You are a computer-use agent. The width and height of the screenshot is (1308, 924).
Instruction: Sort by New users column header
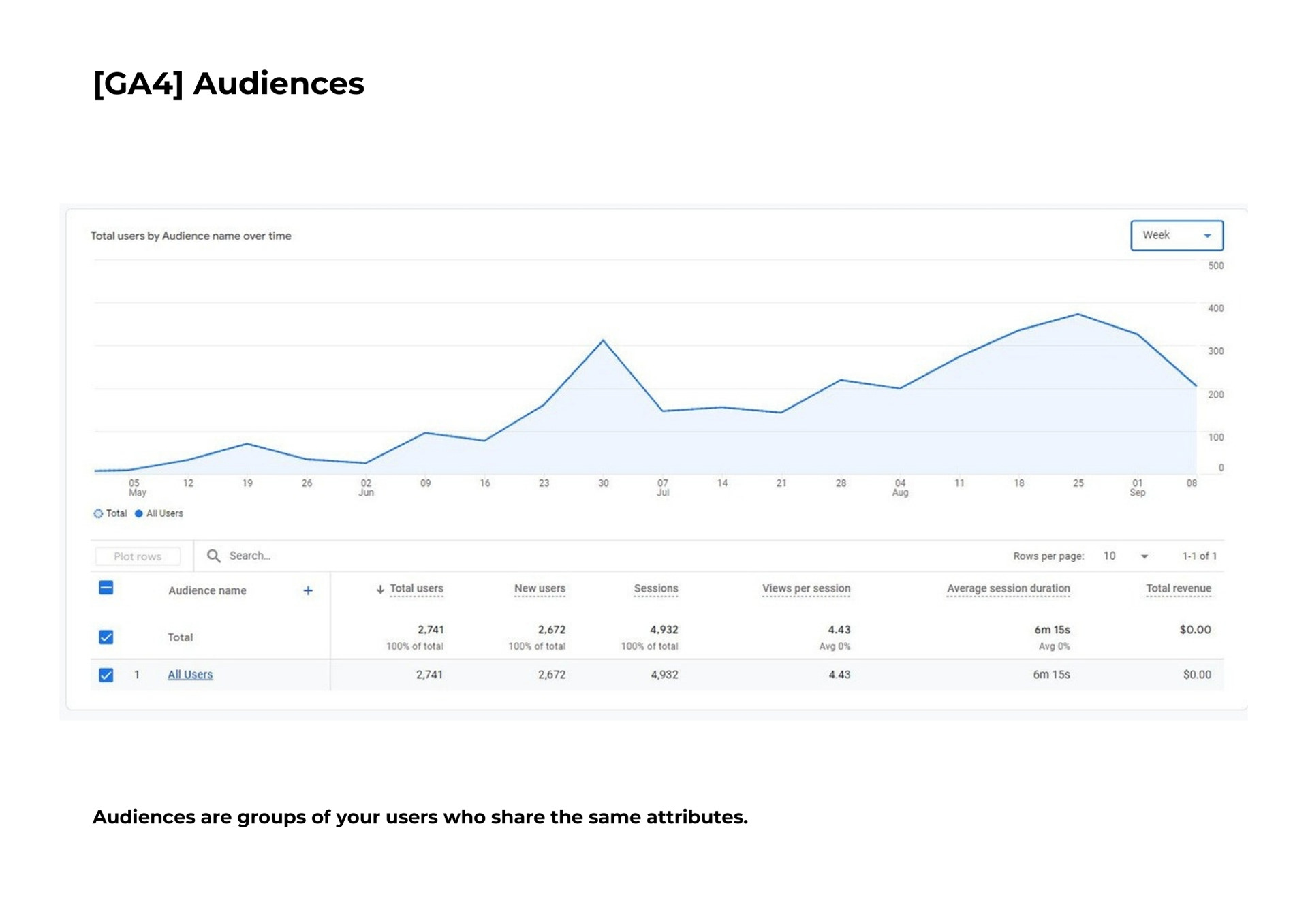tap(540, 588)
